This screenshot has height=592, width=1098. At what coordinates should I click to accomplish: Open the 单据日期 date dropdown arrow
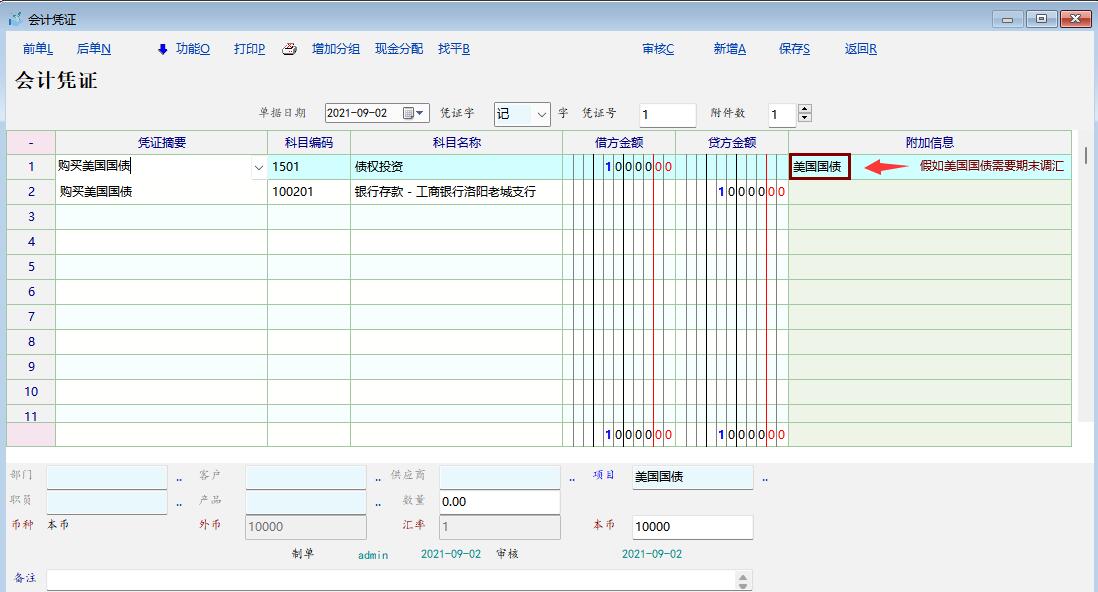coord(422,114)
